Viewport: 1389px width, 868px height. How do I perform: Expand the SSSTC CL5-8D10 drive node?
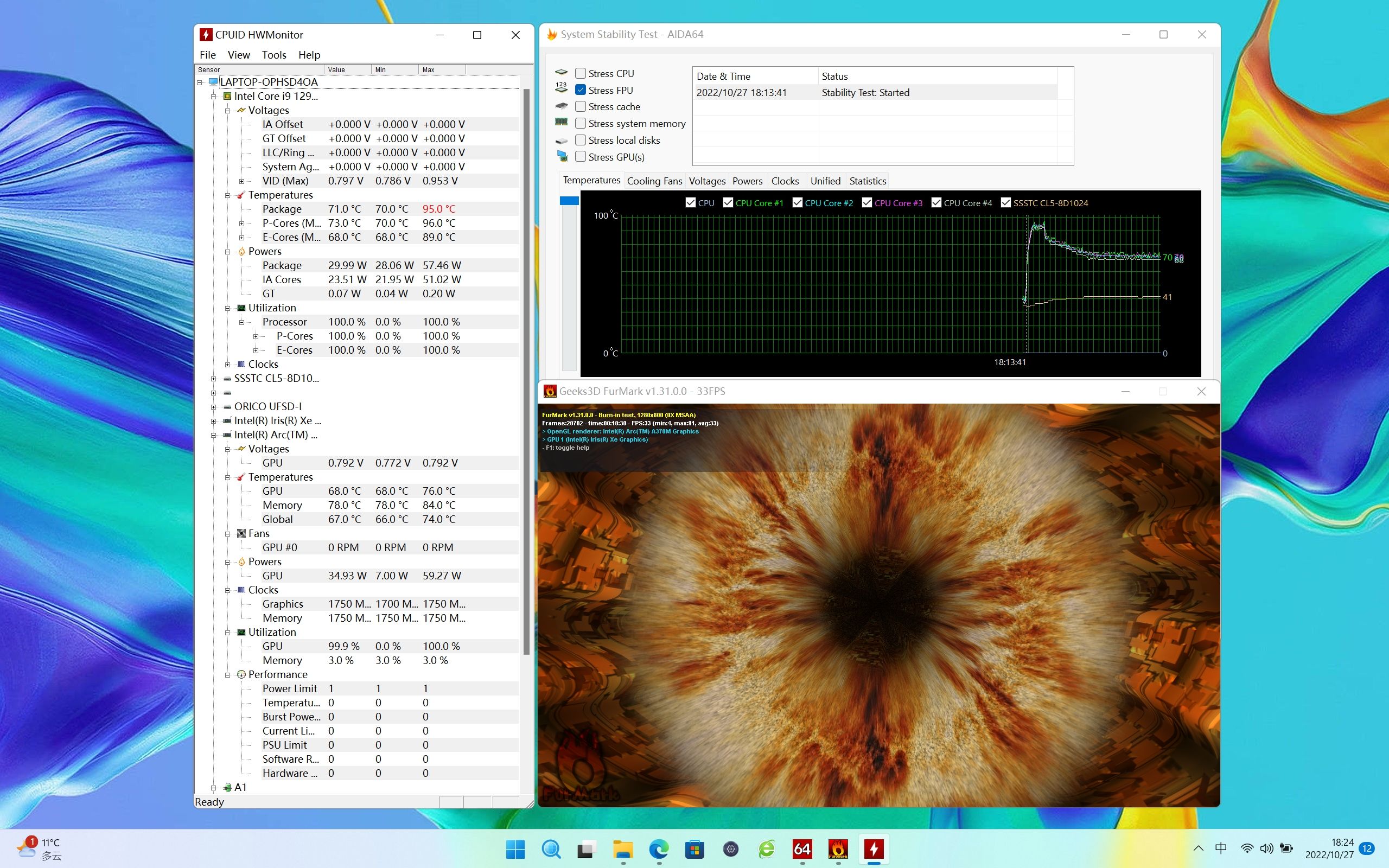point(214,379)
